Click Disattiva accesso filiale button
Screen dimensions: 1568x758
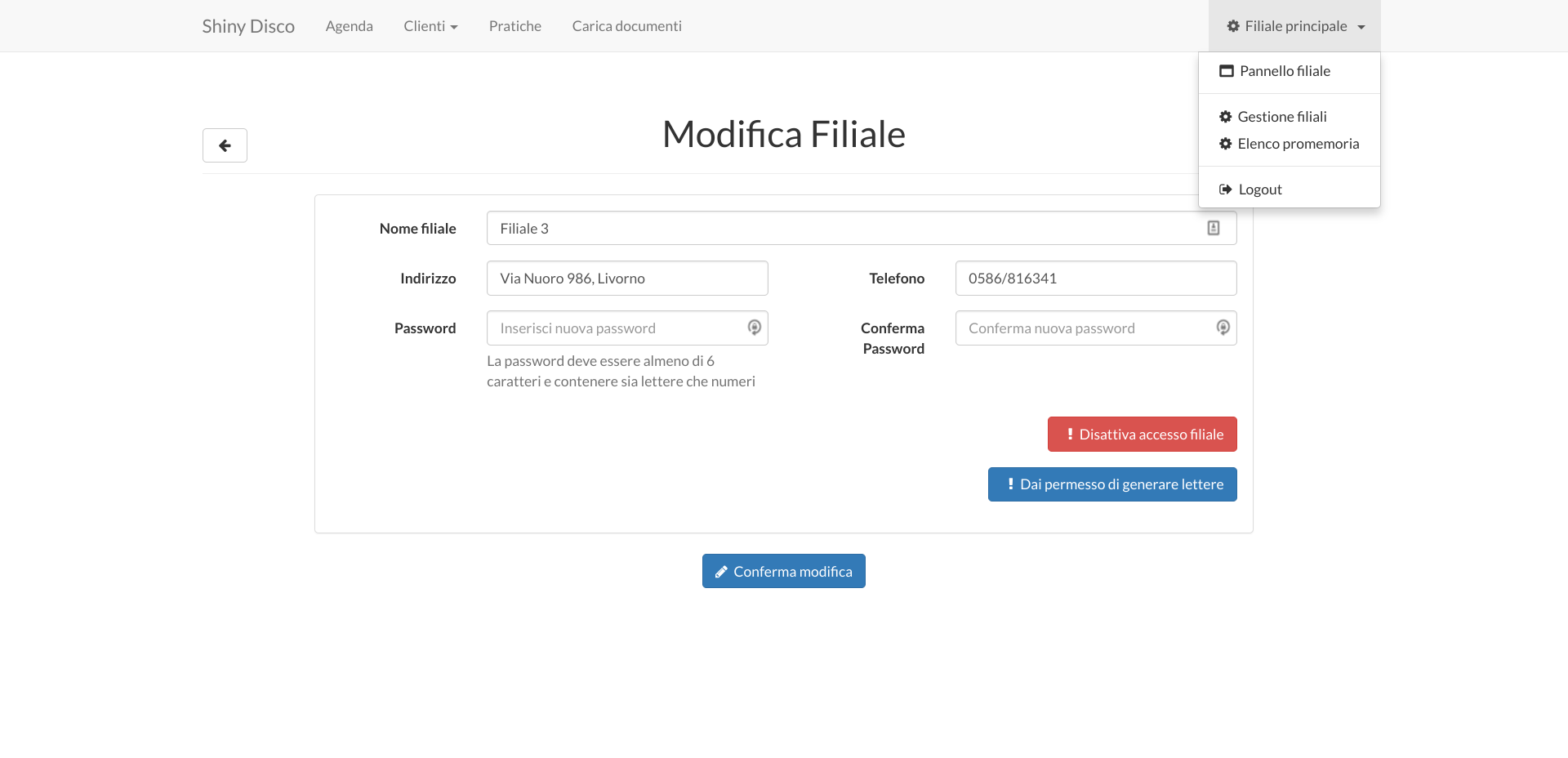[x=1142, y=434]
